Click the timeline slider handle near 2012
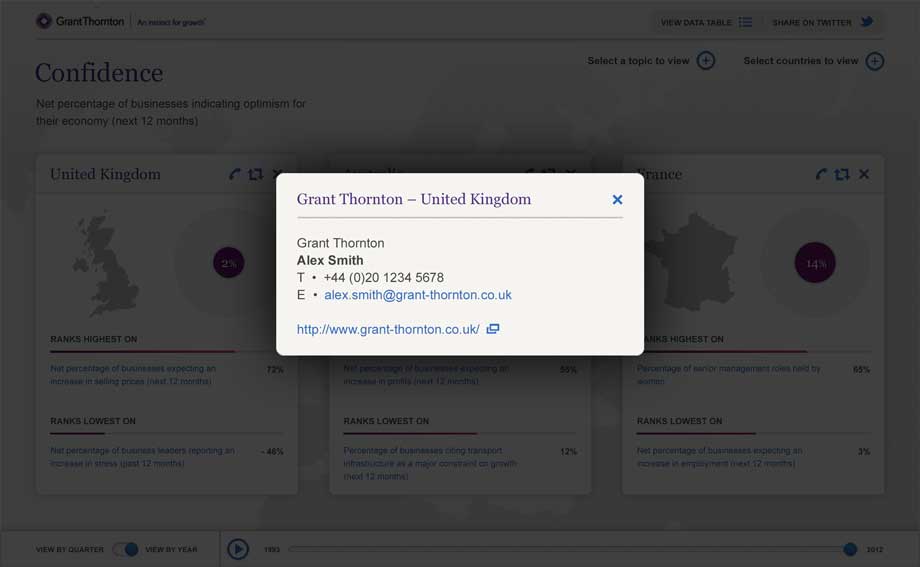This screenshot has height=567, width=920. [x=850, y=549]
